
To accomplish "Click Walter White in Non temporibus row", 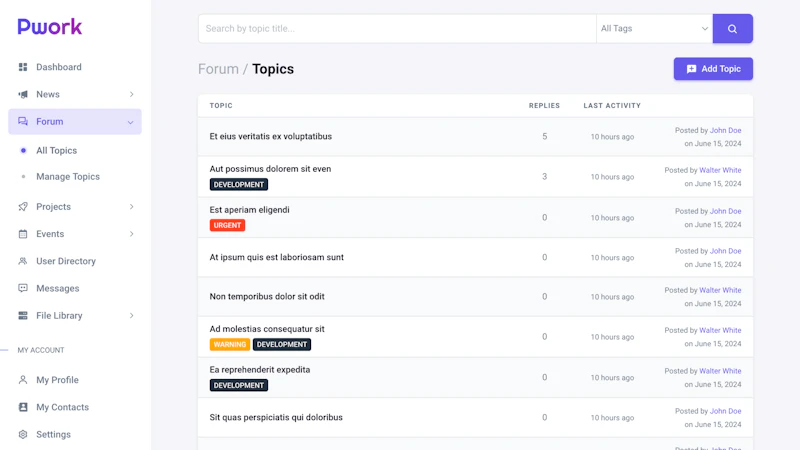I will click(x=720, y=290).
